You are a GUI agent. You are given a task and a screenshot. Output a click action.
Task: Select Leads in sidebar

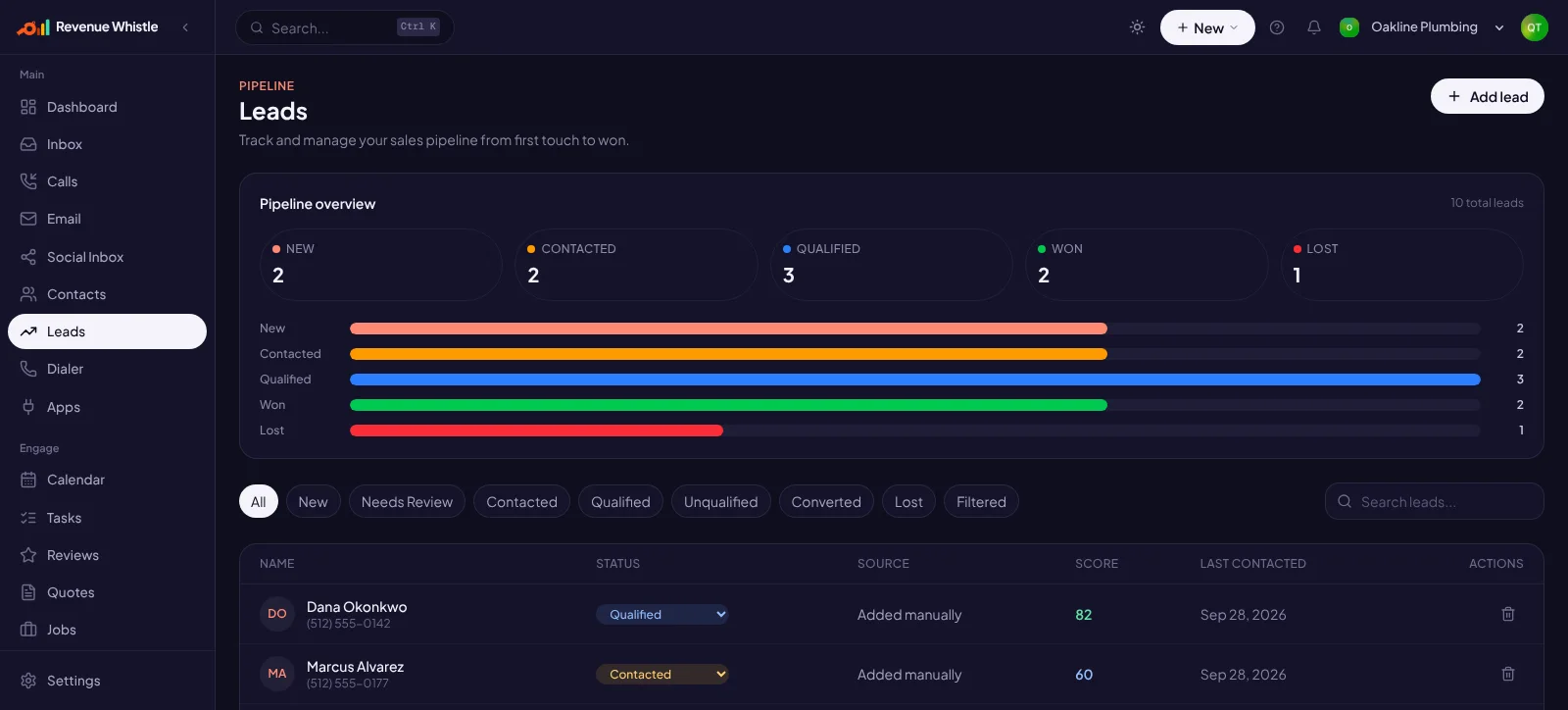tap(107, 331)
